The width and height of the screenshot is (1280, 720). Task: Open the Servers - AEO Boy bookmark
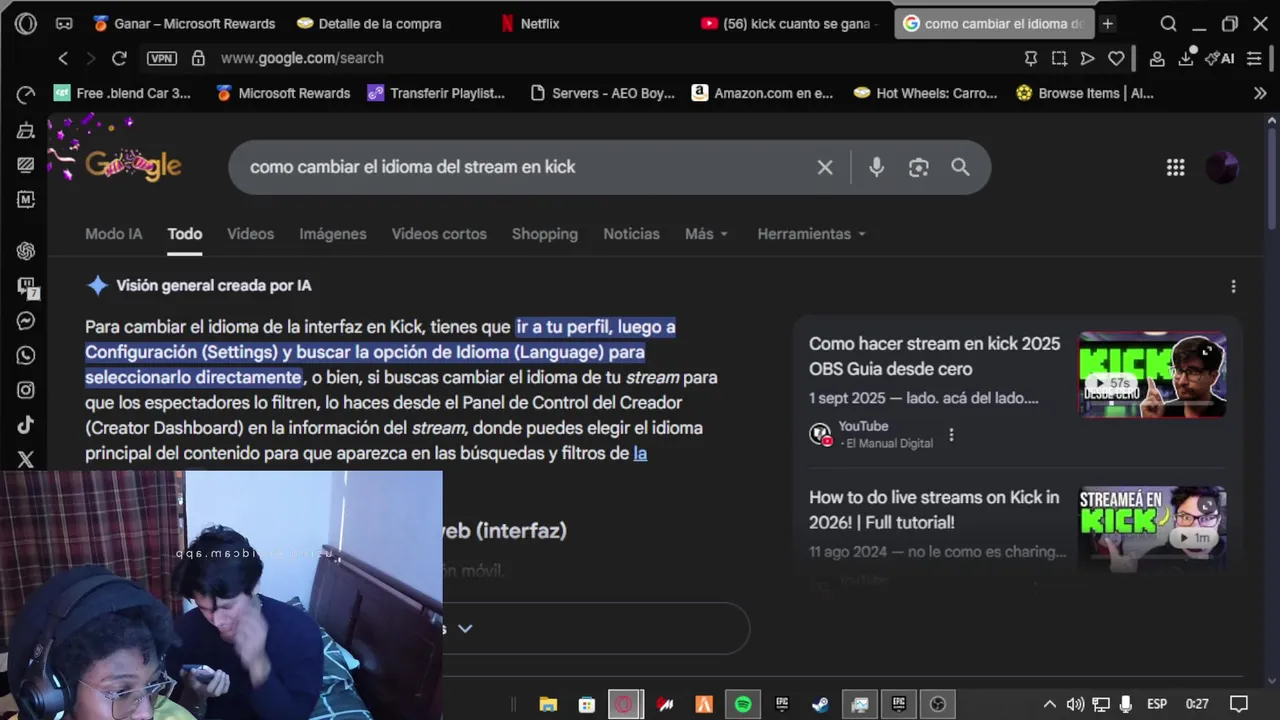[602, 93]
